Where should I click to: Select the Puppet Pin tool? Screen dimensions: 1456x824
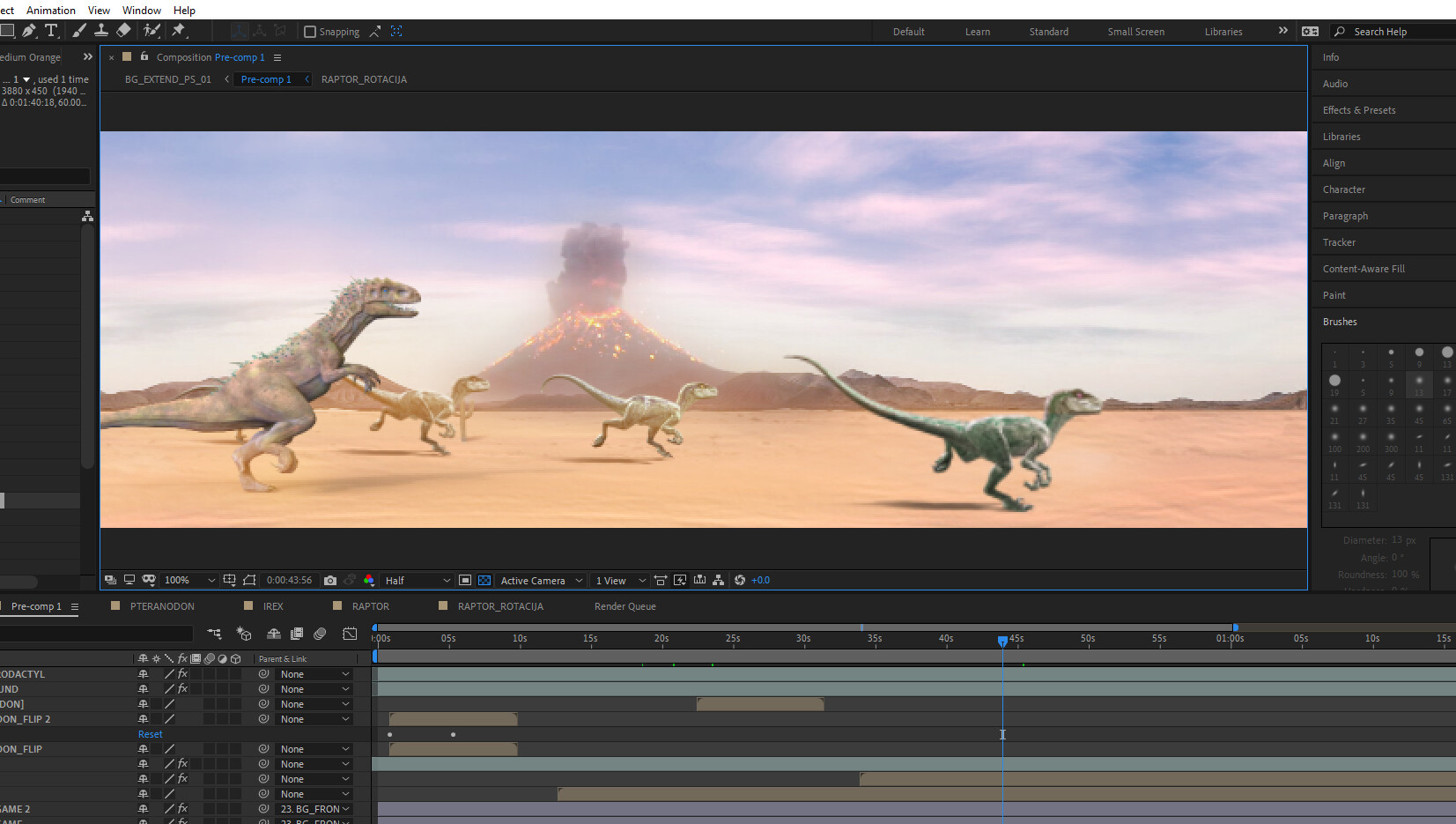[179, 31]
